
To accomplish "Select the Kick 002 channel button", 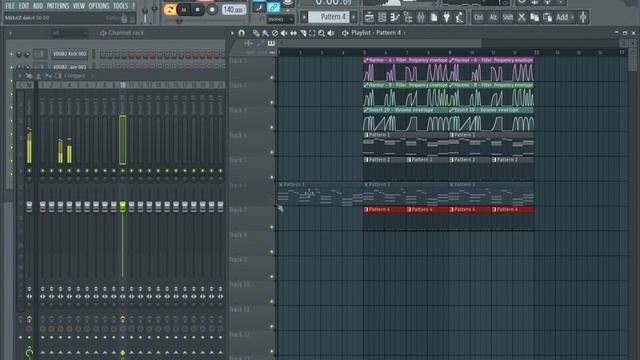I will (x=69, y=54).
